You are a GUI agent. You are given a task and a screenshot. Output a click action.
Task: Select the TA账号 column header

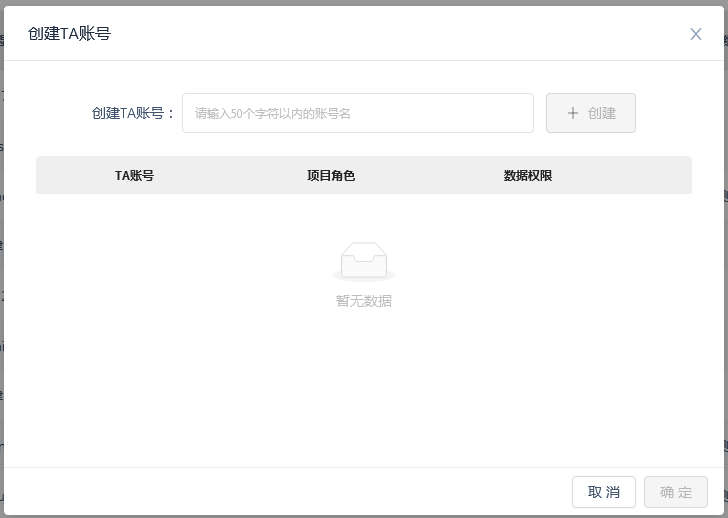point(134,175)
